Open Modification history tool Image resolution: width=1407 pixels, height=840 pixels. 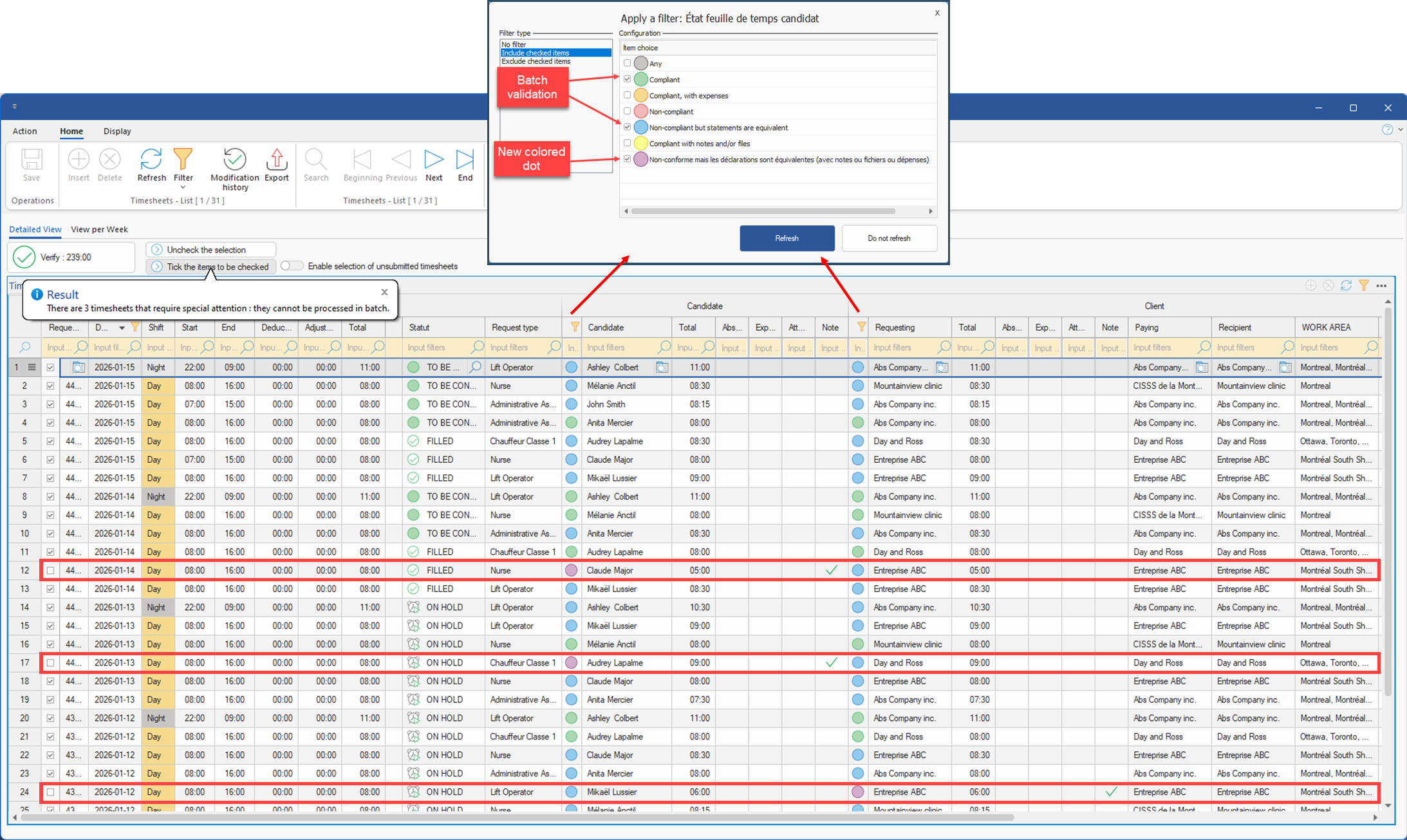234,159
